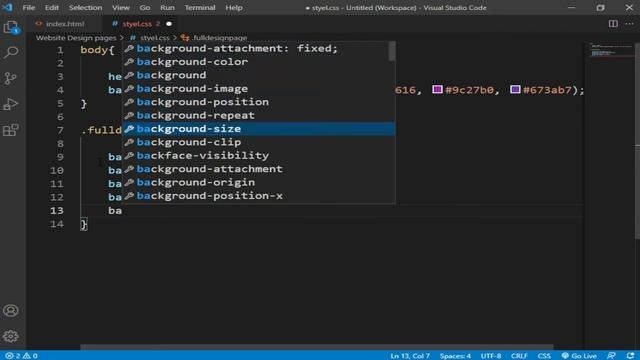Open the Selection menu
The width and height of the screenshot is (640, 360).
tap(85, 7)
